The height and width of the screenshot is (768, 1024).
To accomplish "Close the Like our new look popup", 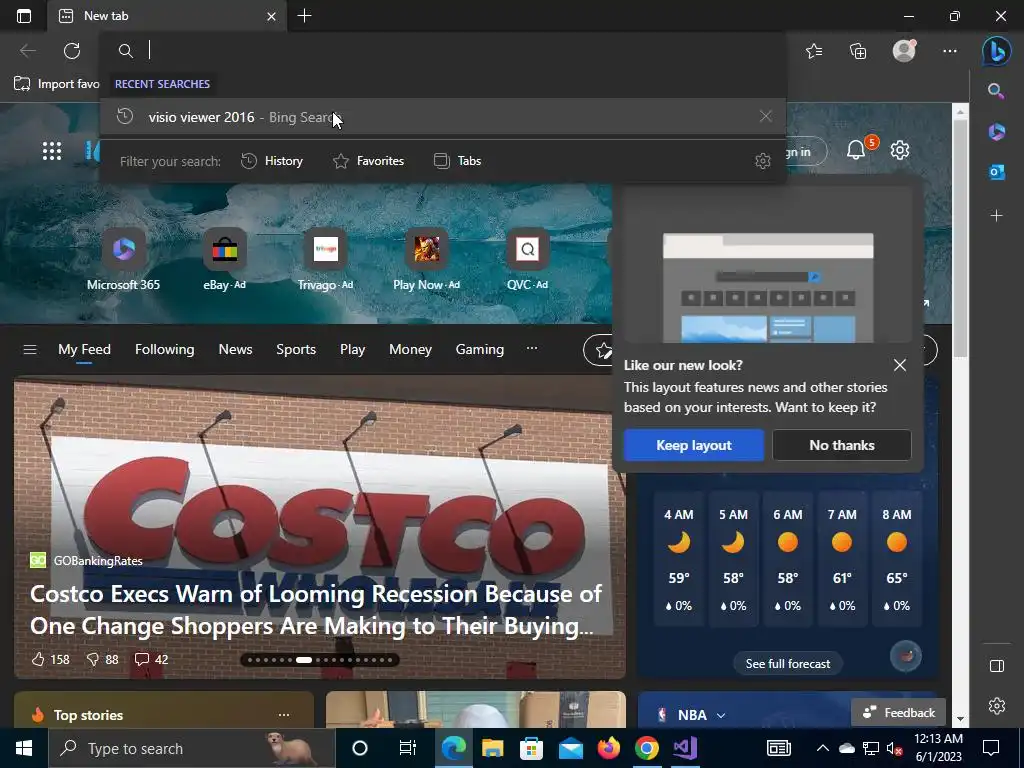I will click(x=900, y=365).
